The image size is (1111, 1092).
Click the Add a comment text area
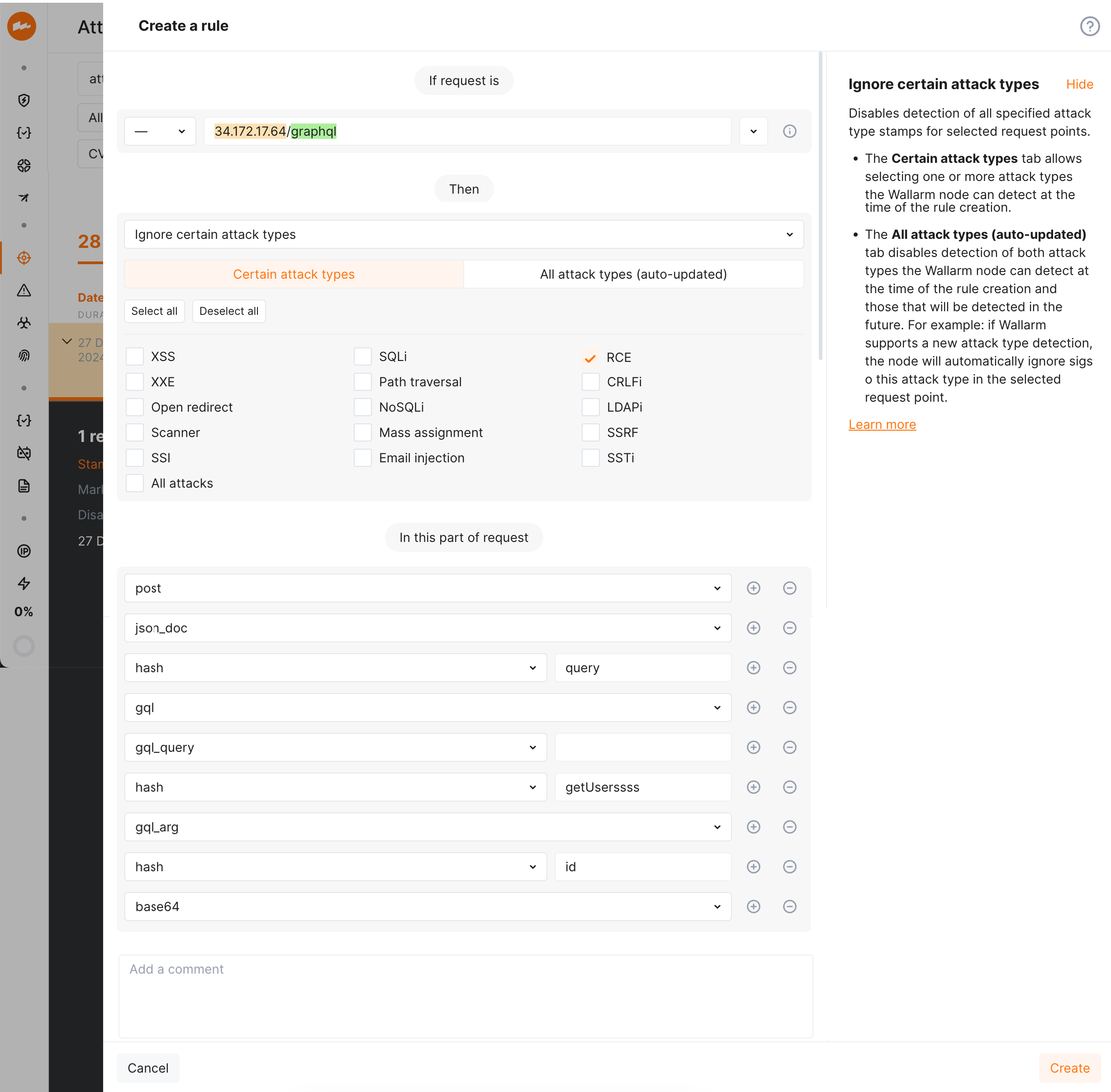465,996
